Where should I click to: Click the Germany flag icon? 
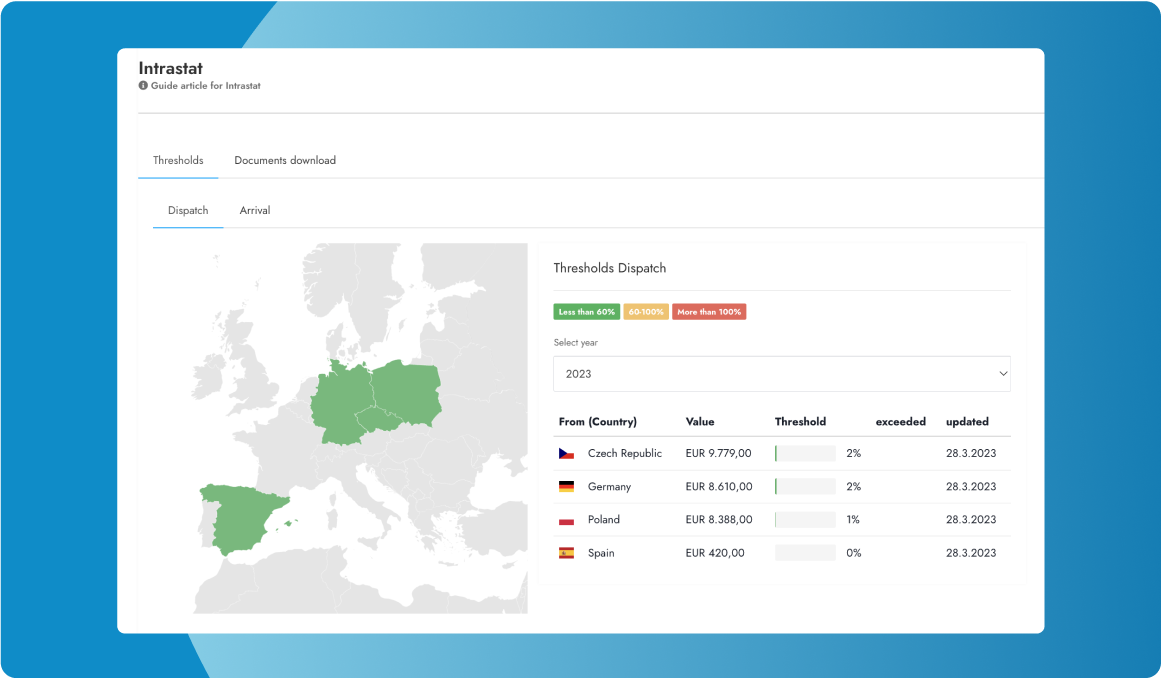pos(566,487)
